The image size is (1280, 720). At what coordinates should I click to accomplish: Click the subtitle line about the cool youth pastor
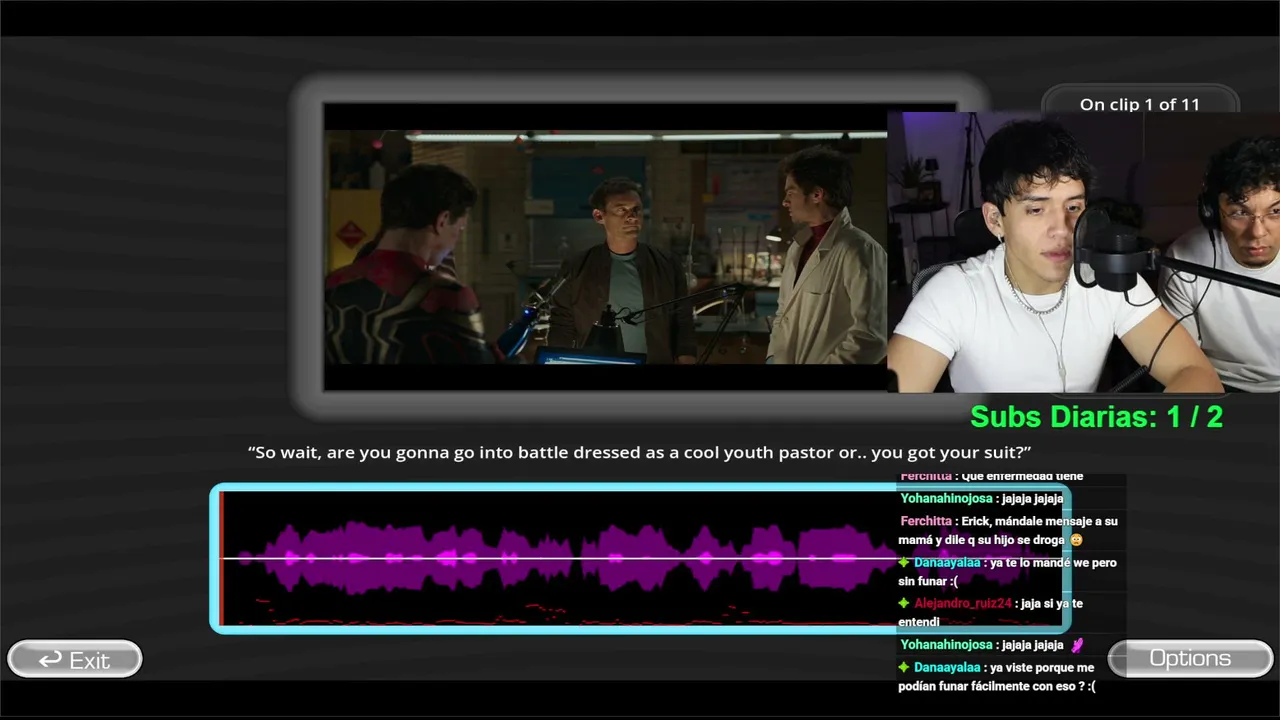(x=639, y=452)
